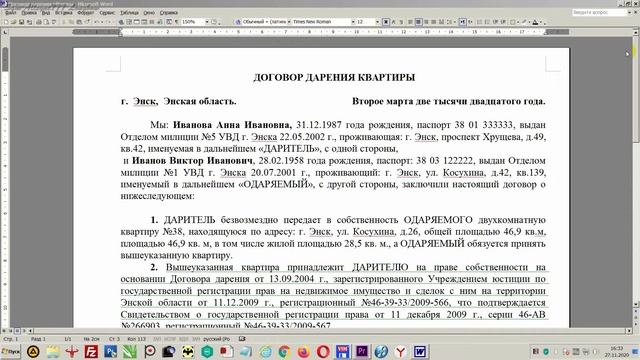Toggle bold formatting (Ж)

[386, 22]
